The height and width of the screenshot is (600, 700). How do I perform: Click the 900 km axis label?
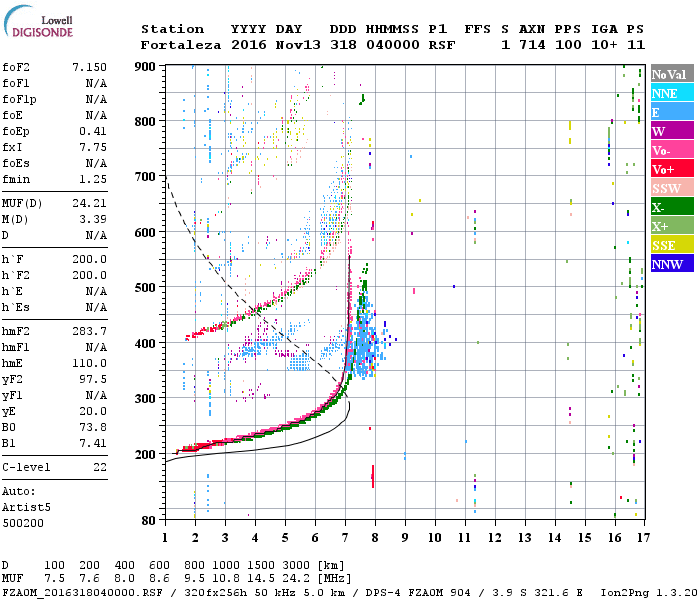[x=145, y=67]
